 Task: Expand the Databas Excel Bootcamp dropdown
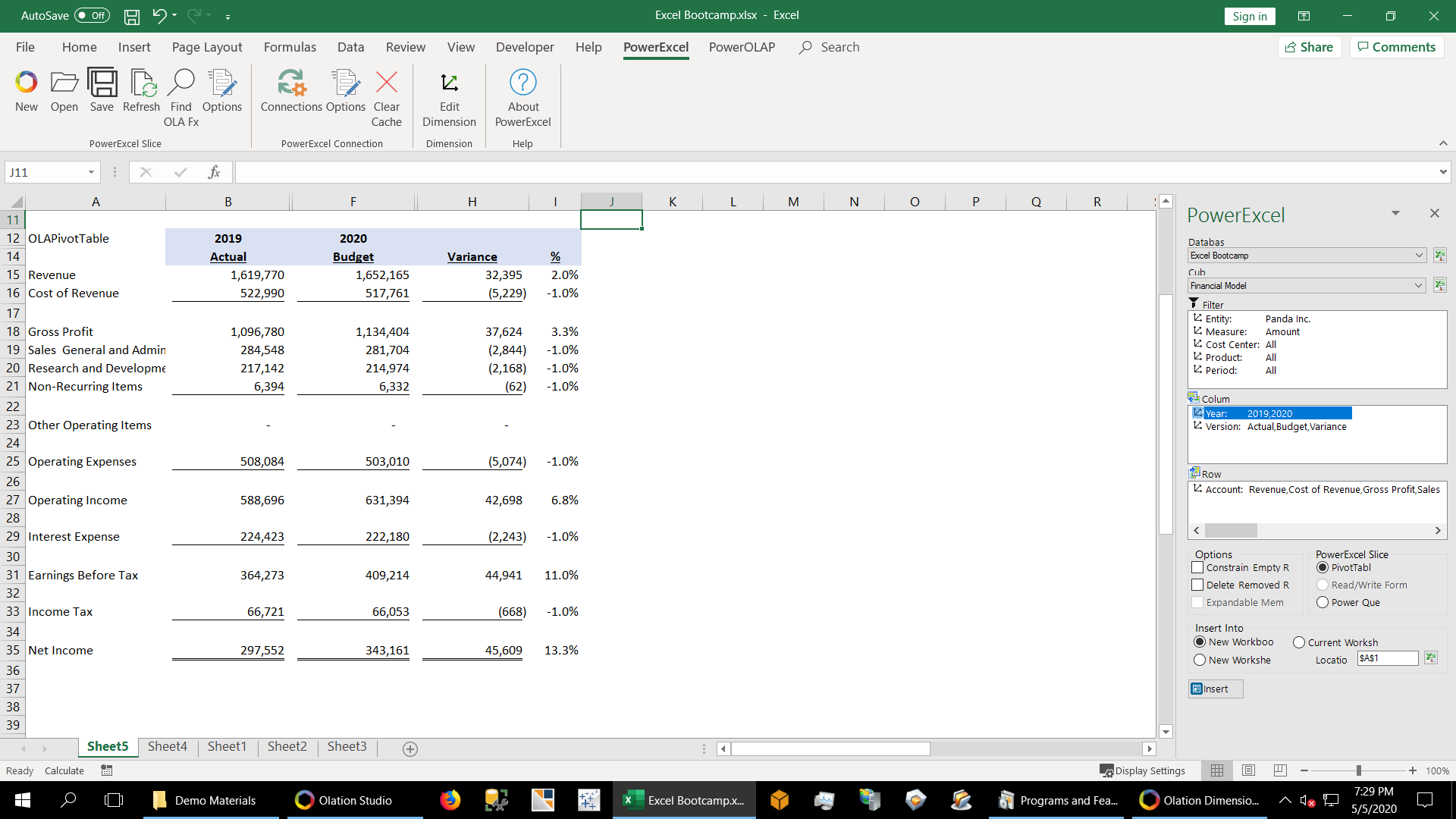click(1420, 256)
